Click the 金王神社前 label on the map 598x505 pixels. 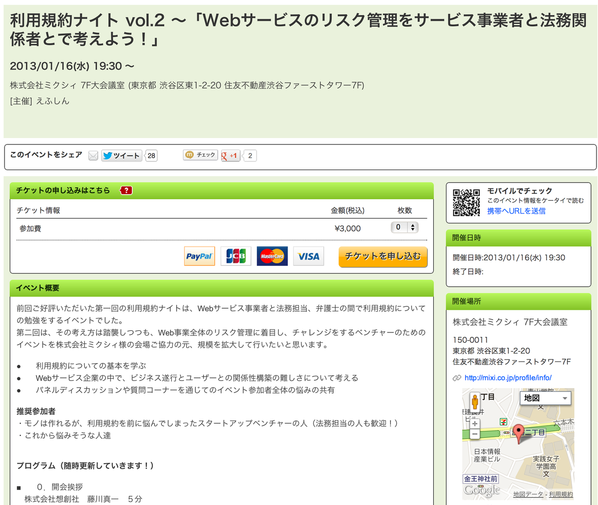[x=481, y=479]
